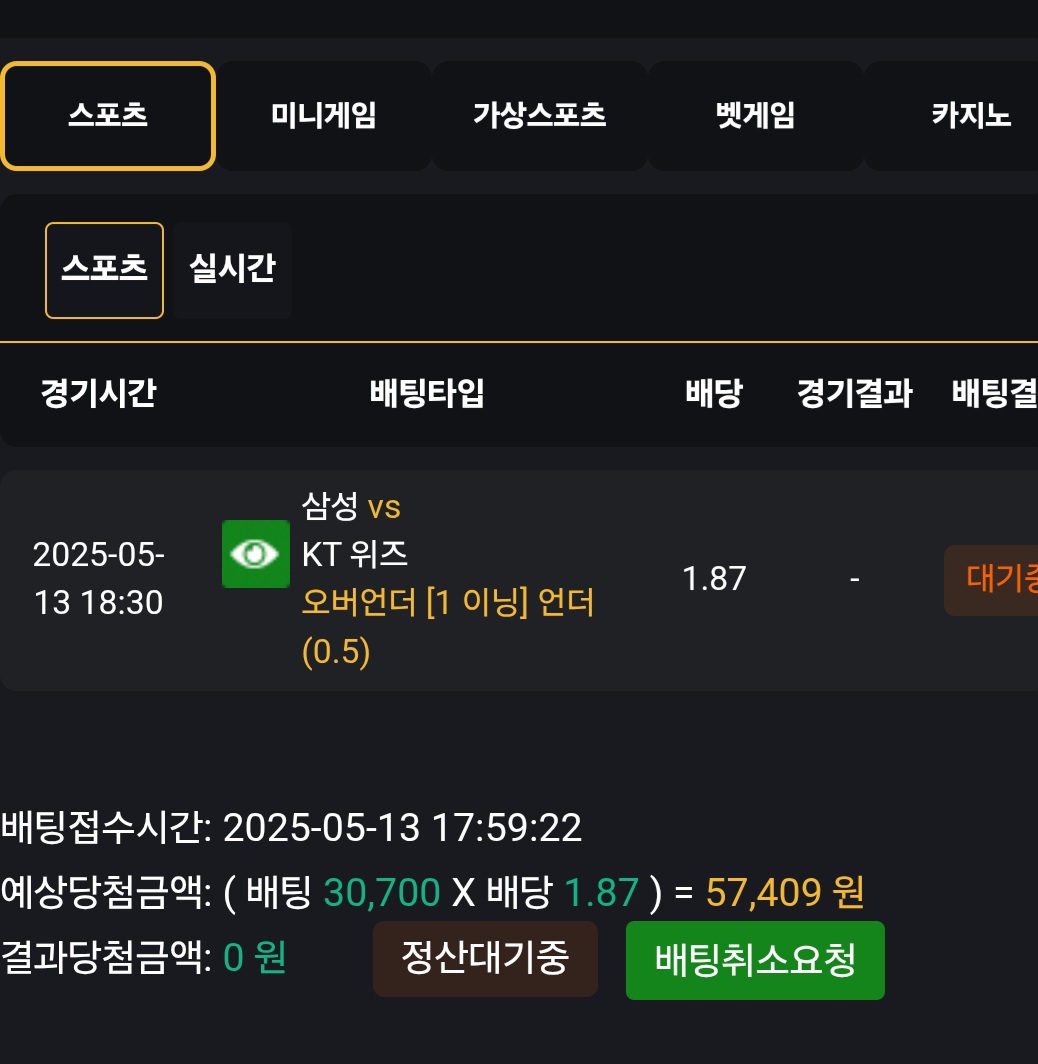Click the 배팅타입 column header
1038x1064 pixels.
click(x=427, y=393)
